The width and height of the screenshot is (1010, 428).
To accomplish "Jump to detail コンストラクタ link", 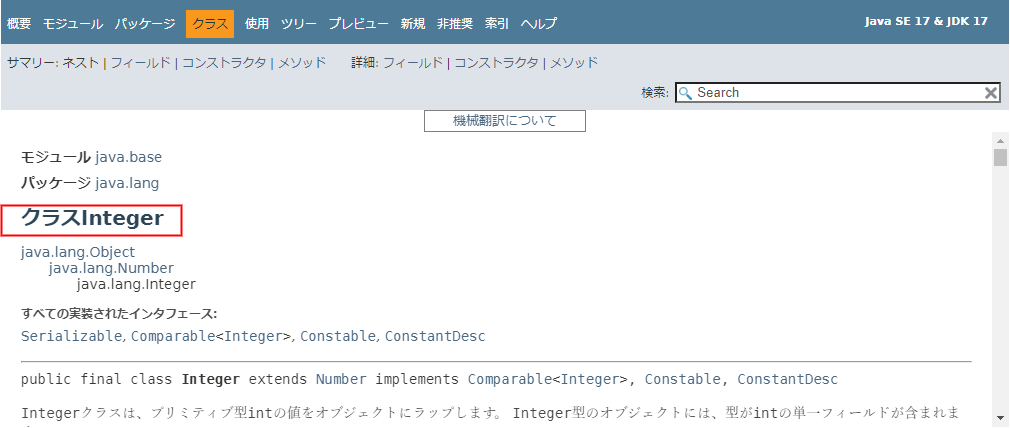I will point(497,63).
